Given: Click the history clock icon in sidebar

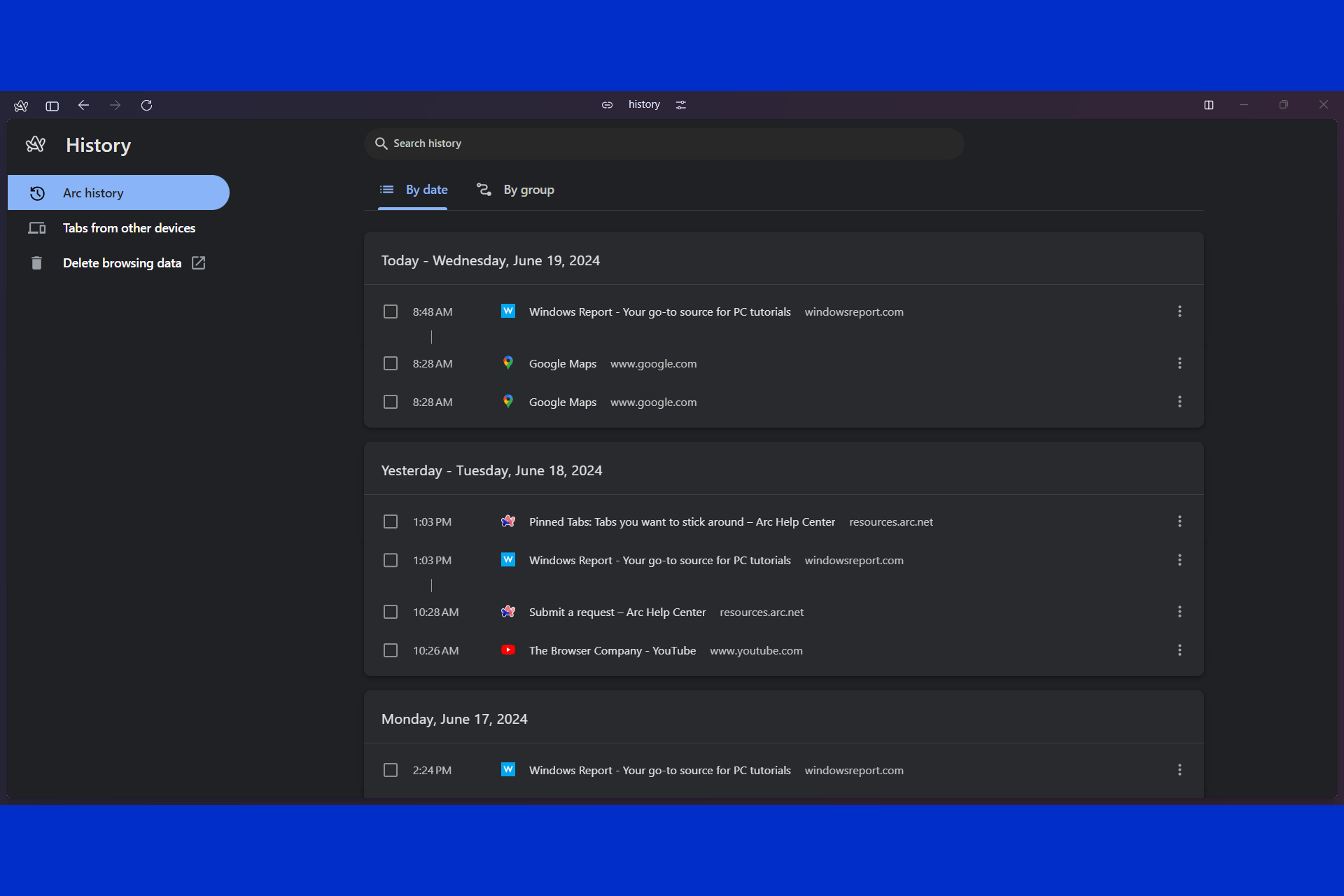Looking at the screenshot, I should (37, 193).
